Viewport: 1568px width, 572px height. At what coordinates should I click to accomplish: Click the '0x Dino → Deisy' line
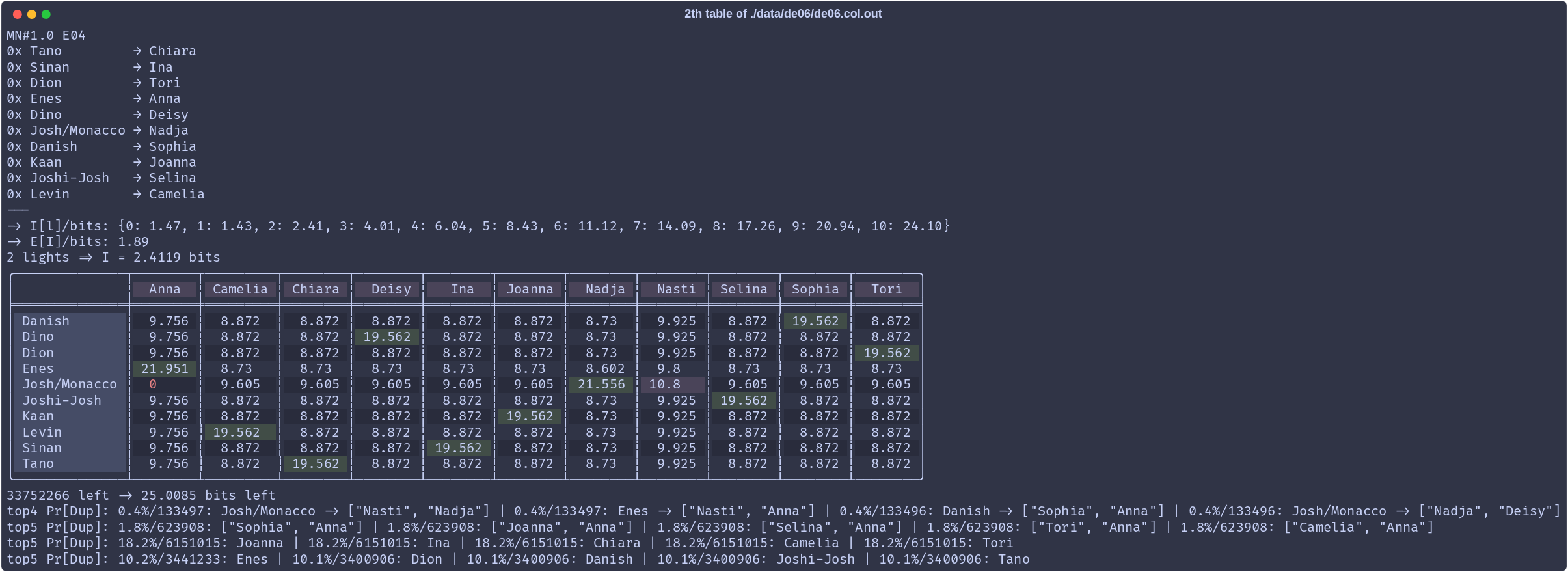point(98,115)
